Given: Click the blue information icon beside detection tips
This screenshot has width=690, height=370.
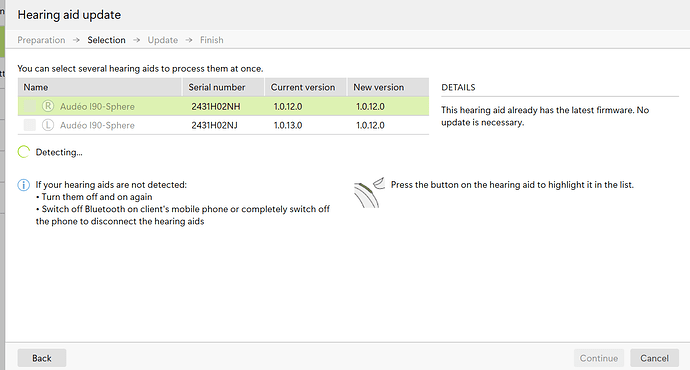Looking at the screenshot, I should tap(23, 185).
